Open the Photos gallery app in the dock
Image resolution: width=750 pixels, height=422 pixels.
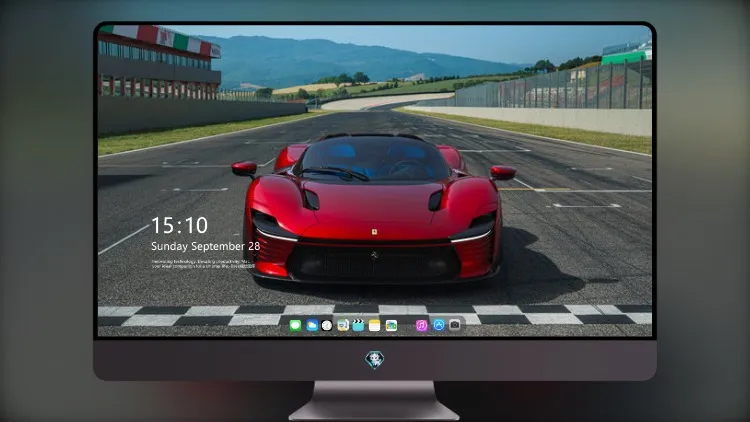tap(391, 325)
